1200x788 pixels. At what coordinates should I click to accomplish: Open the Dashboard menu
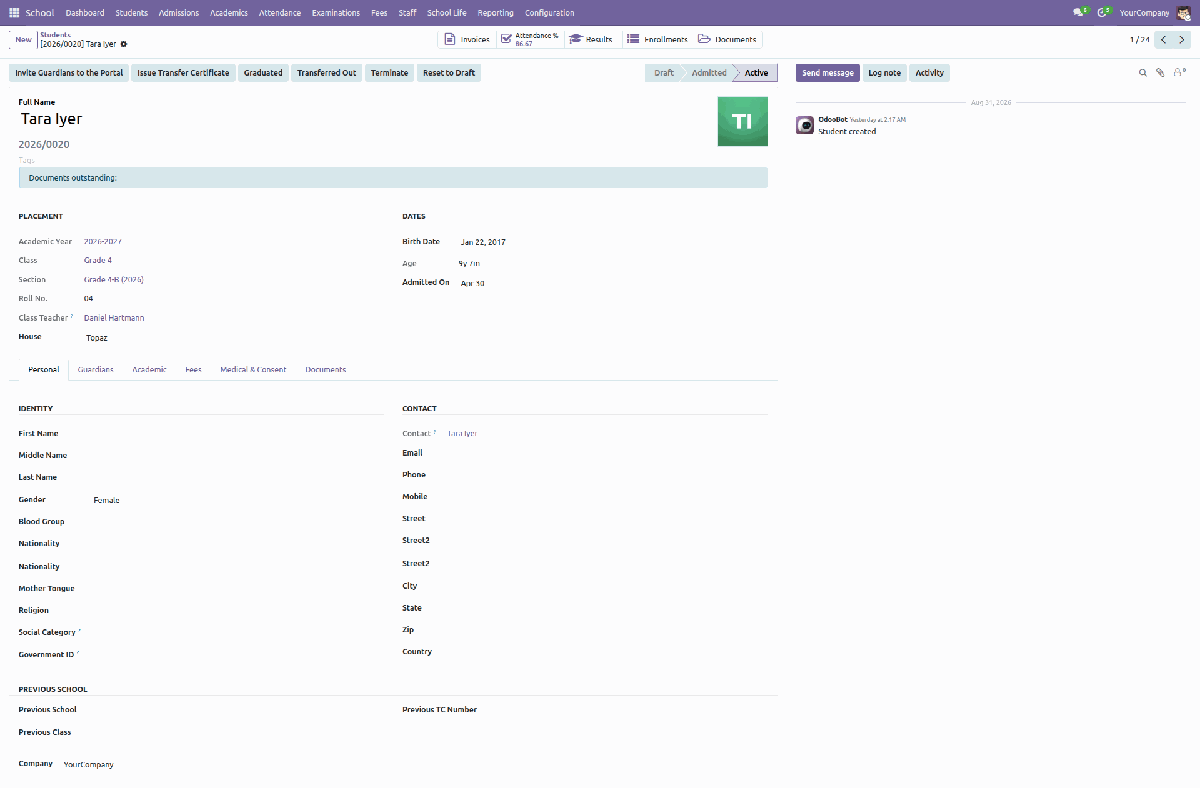(85, 13)
